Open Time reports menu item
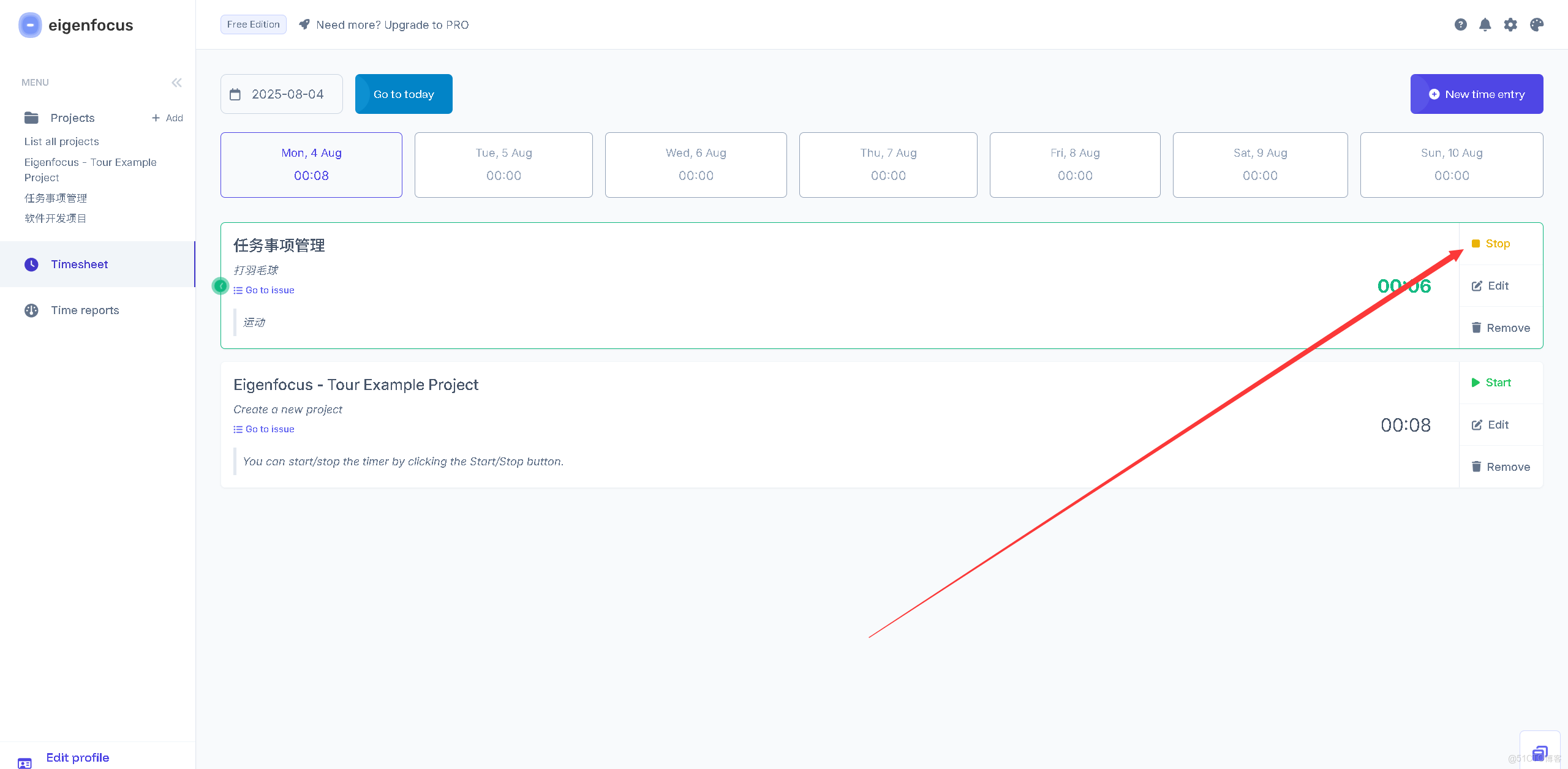The image size is (1568, 769). coord(85,310)
